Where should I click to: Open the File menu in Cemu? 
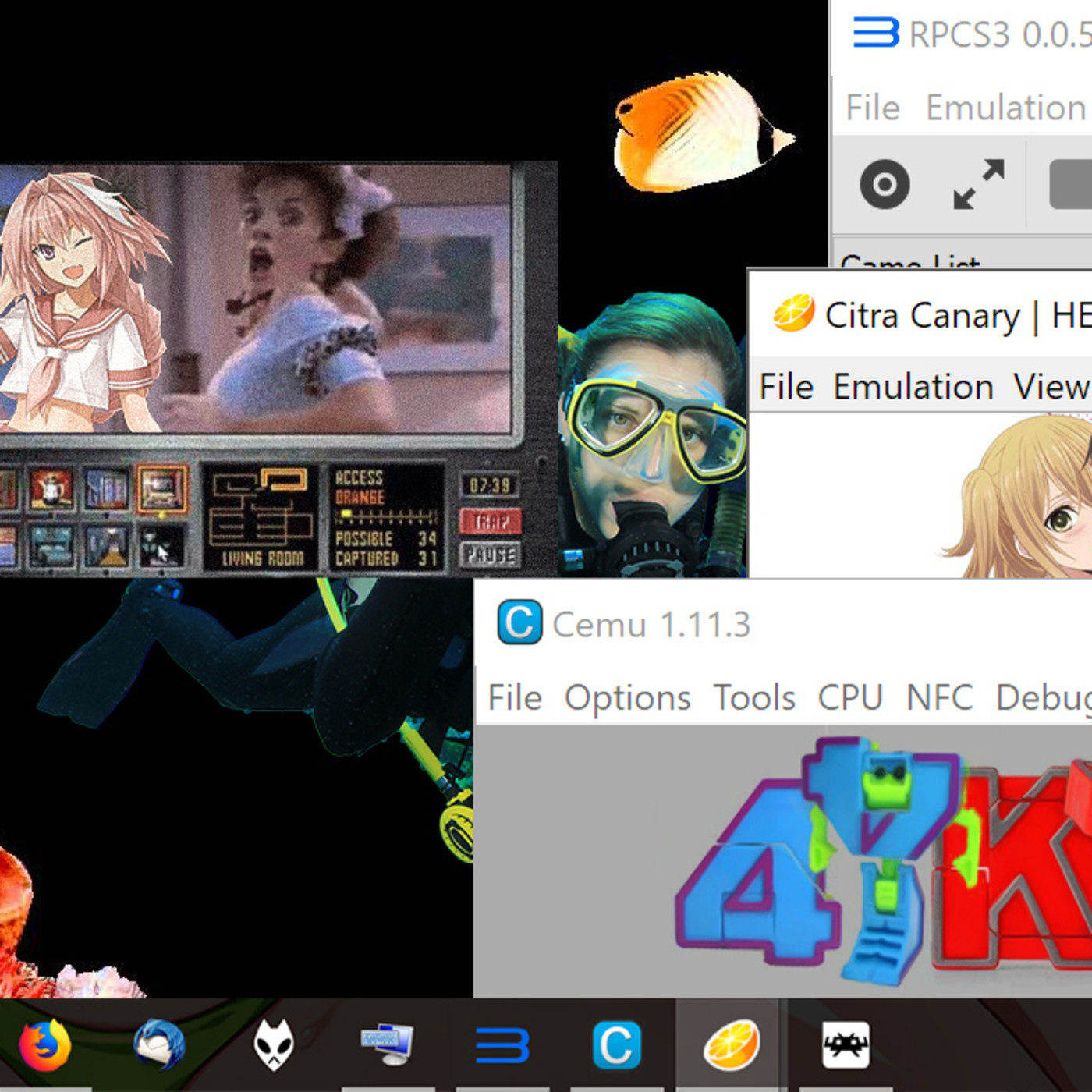[x=515, y=697]
